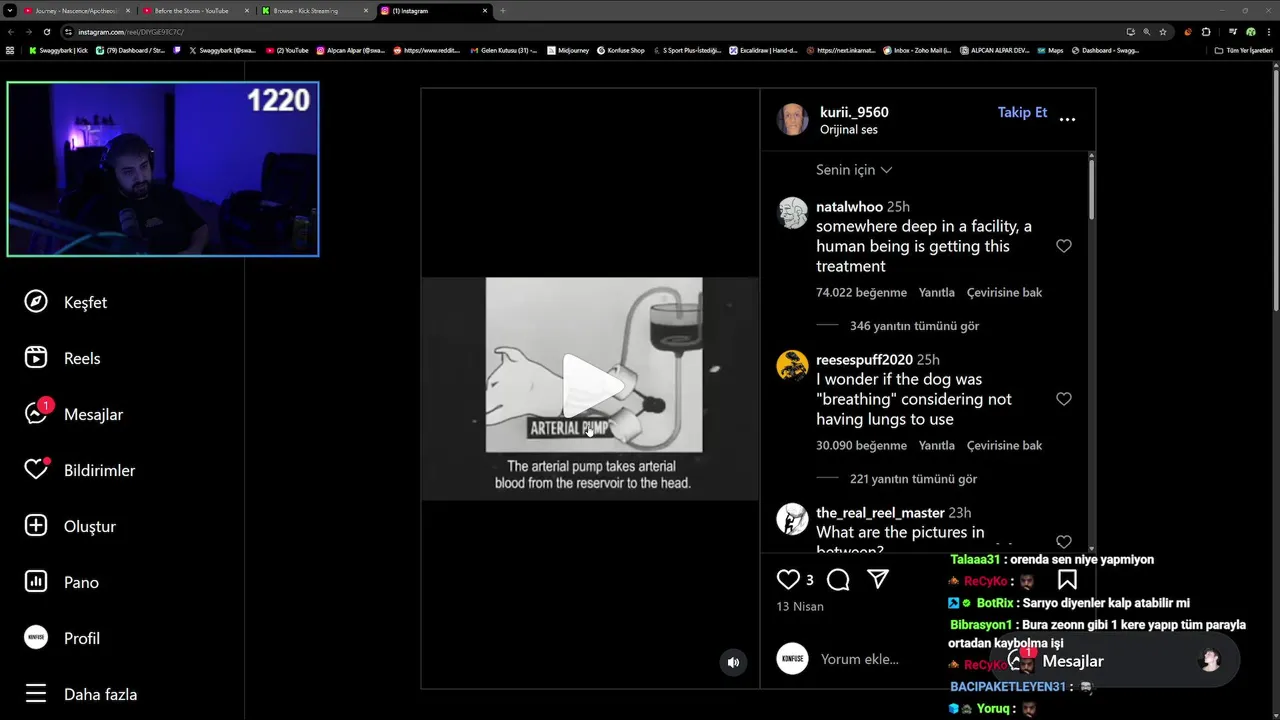Like the_real_reel_master's comment

click(1064, 542)
